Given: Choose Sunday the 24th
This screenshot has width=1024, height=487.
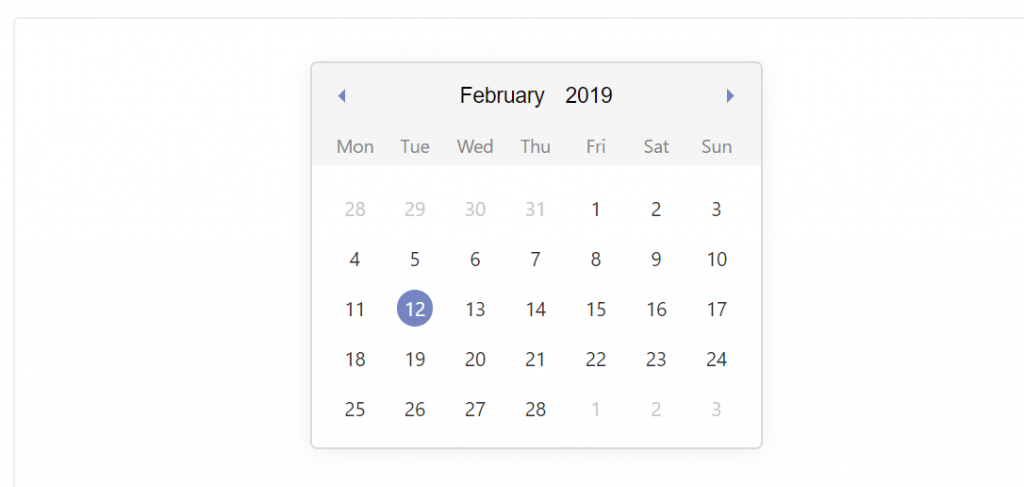Looking at the screenshot, I should click(717, 359).
